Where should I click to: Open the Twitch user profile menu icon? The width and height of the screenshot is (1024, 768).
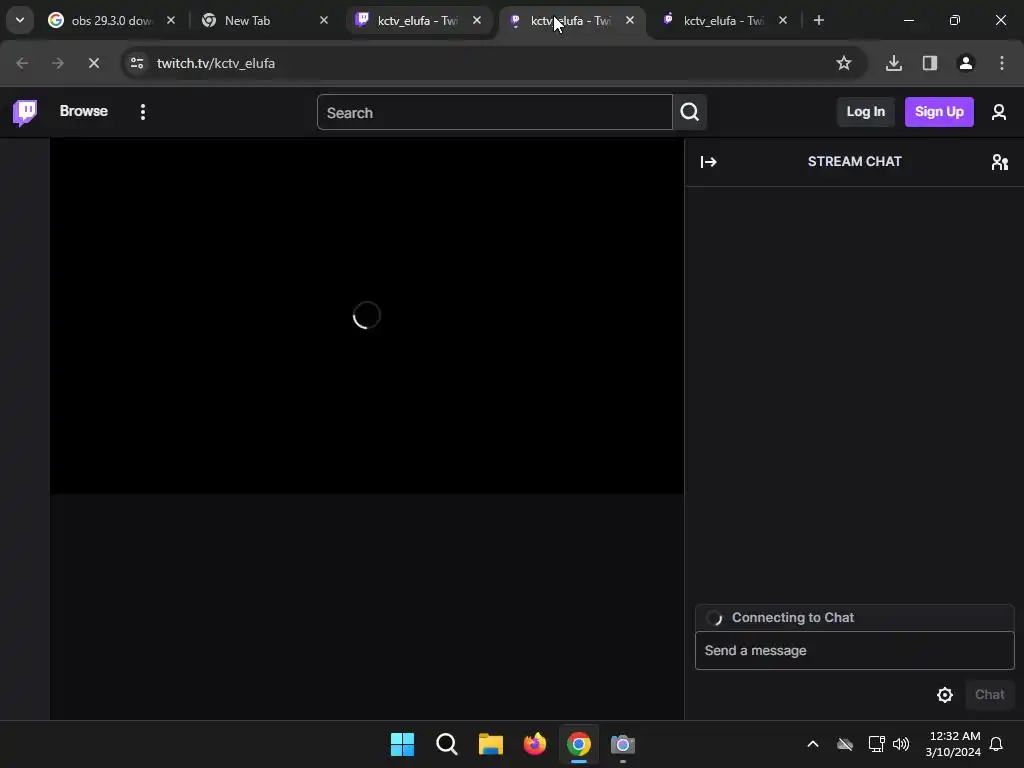(999, 112)
